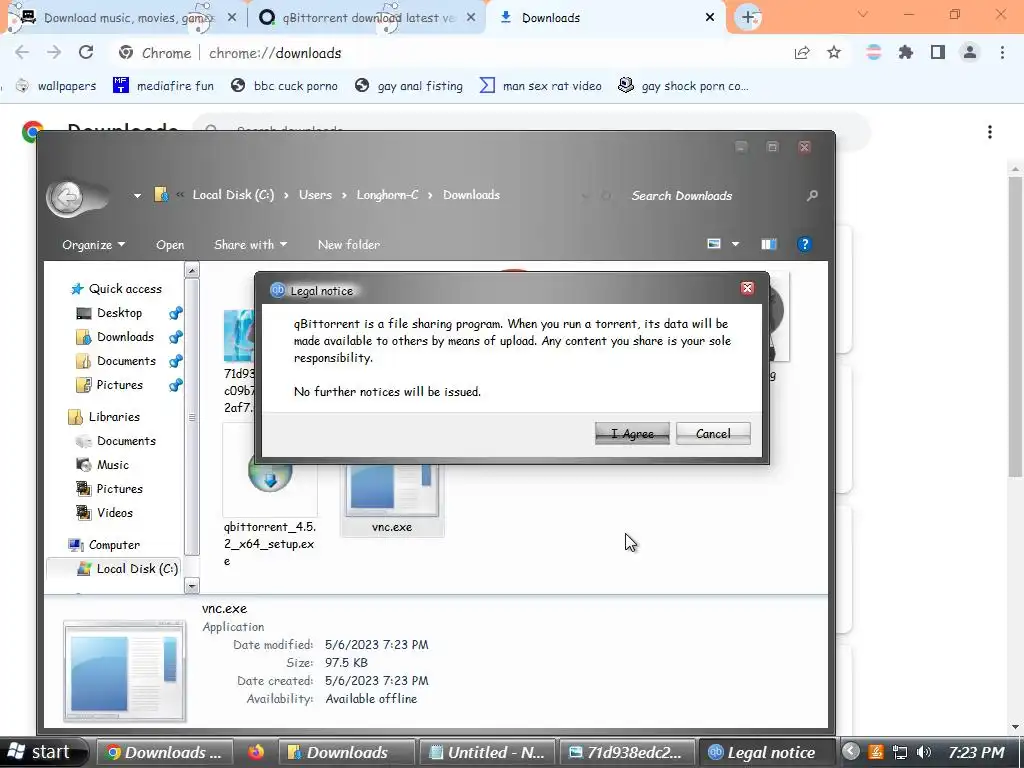Screen dimensions: 1024x768
Task: Click Downloads in the address breadcrumb
Action: [471, 195]
